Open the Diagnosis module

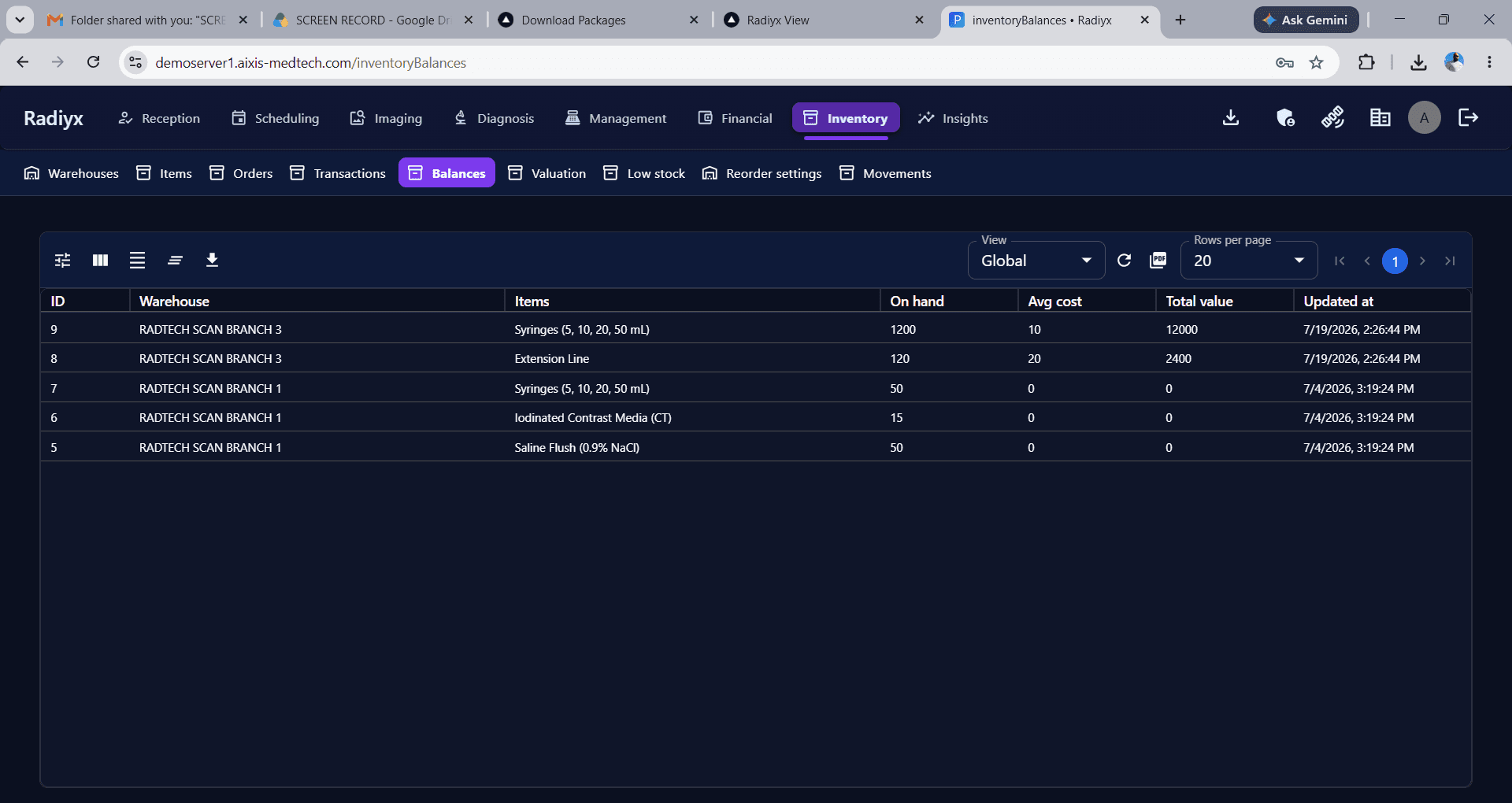click(x=495, y=118)
